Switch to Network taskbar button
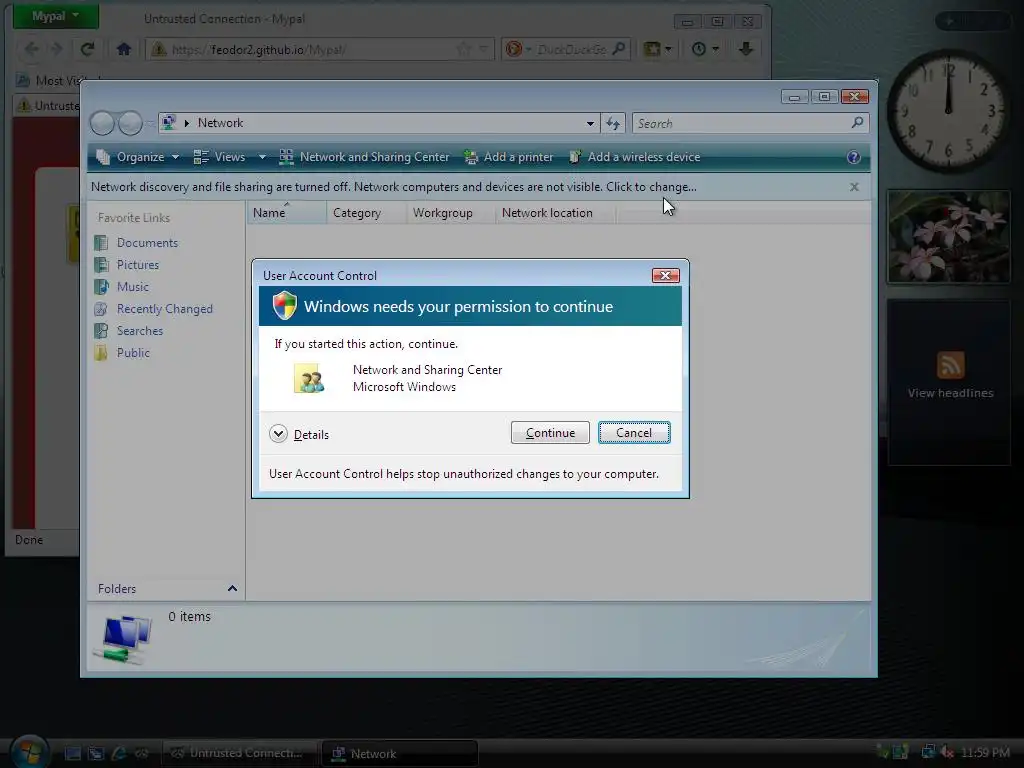Screen dimensions: 1024x768 [x=399, y=754]
